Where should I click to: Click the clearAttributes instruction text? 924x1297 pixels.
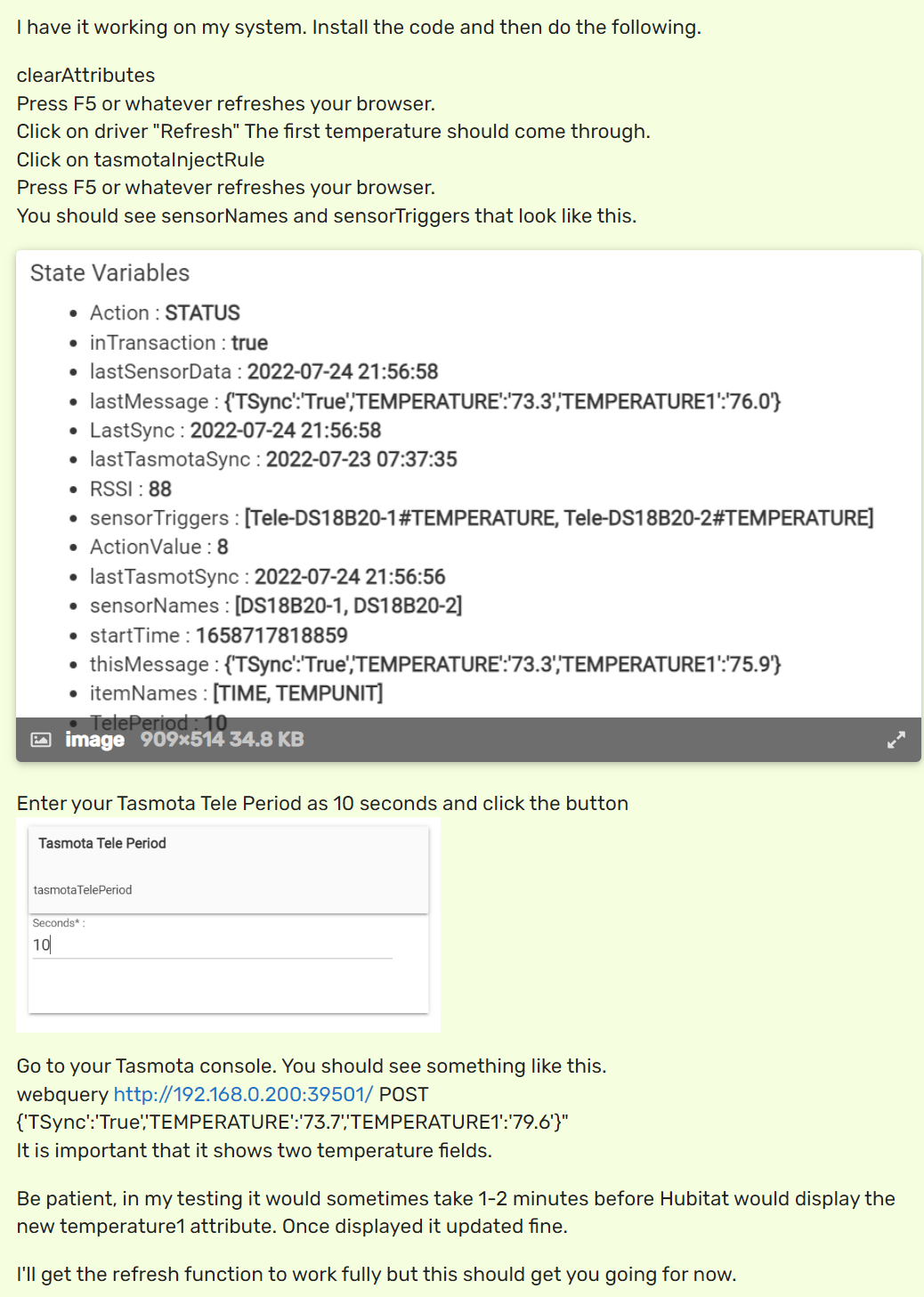85,76
